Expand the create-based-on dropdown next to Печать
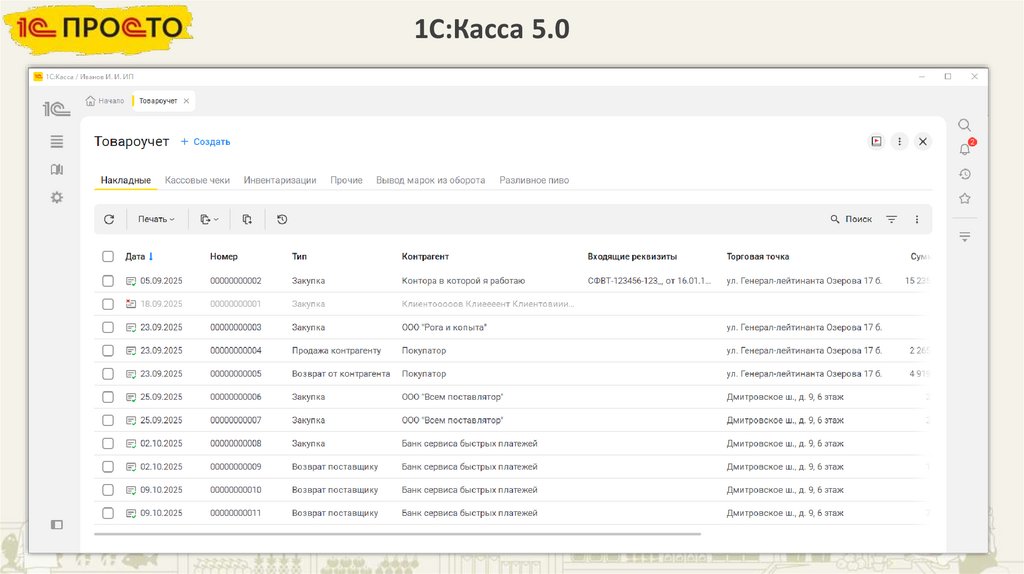 point(209,219)
